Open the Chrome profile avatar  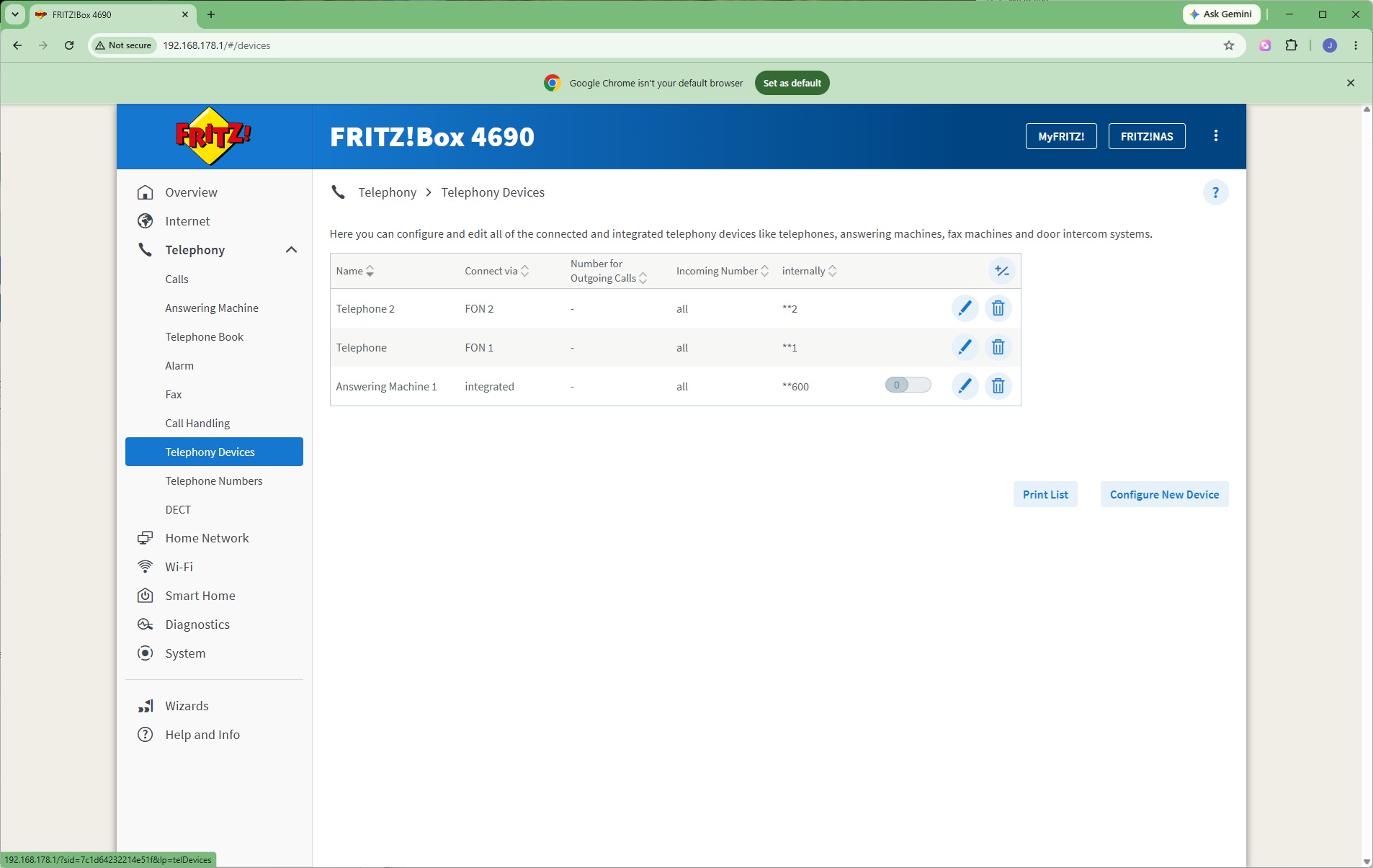tap(1330, 45)
